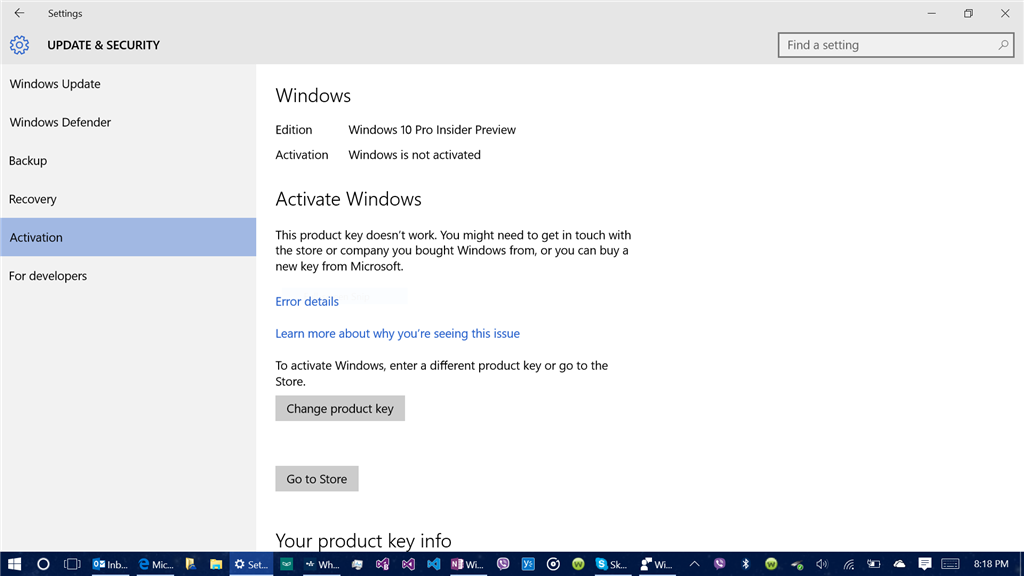
Task: Click the Activate Windows heading
Action: [x=348, y=199]
